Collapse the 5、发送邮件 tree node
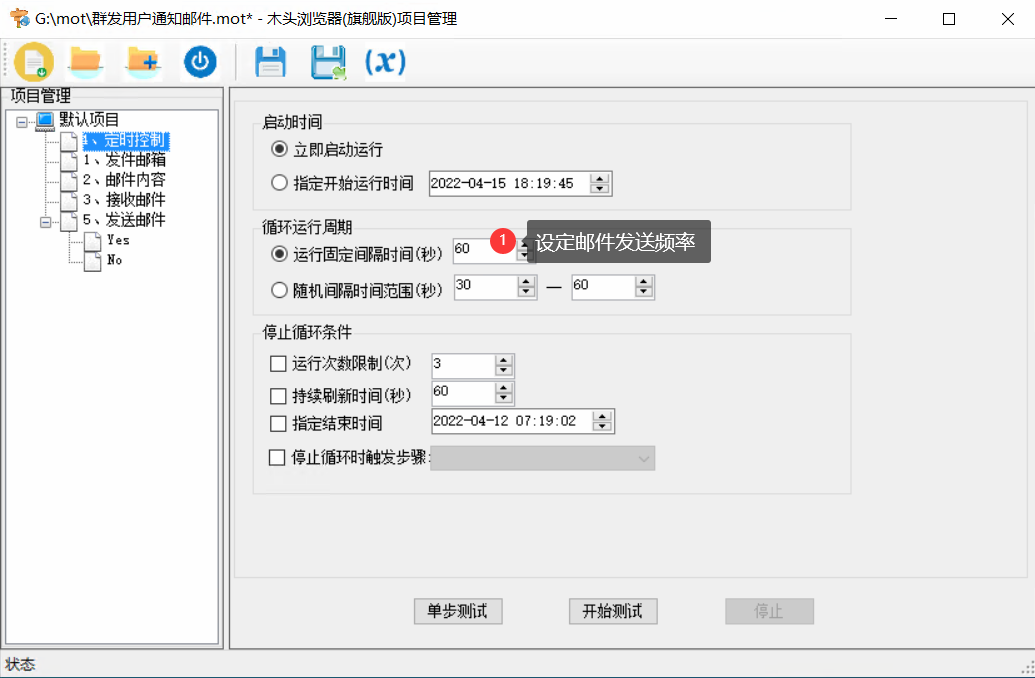 click(46, 222)
